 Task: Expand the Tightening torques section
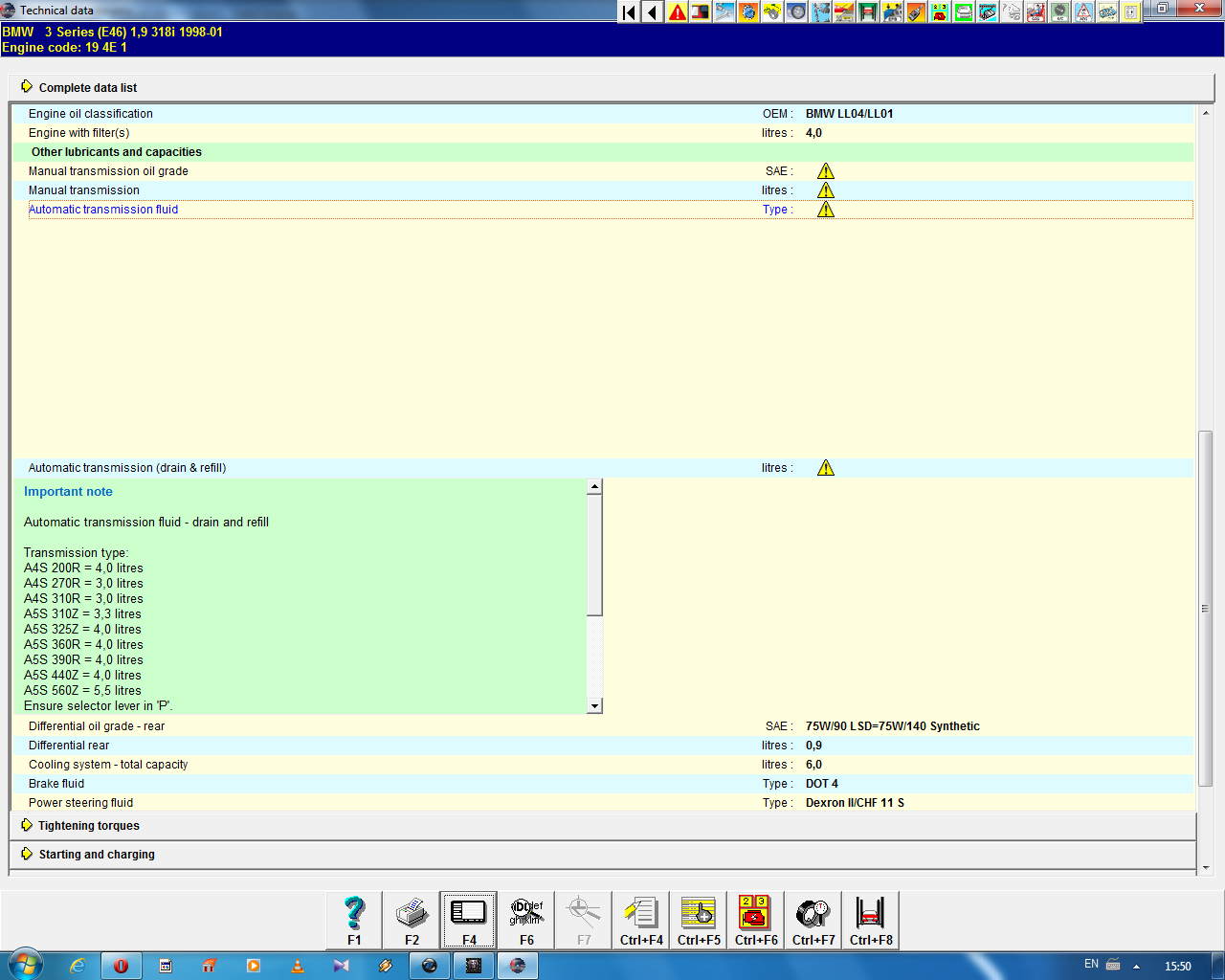[603, 826]
